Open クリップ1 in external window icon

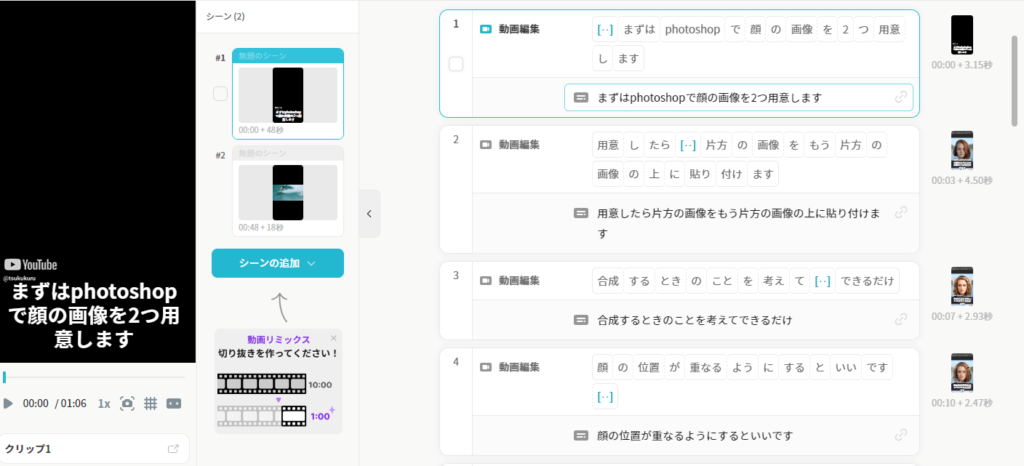click(173, 449)
